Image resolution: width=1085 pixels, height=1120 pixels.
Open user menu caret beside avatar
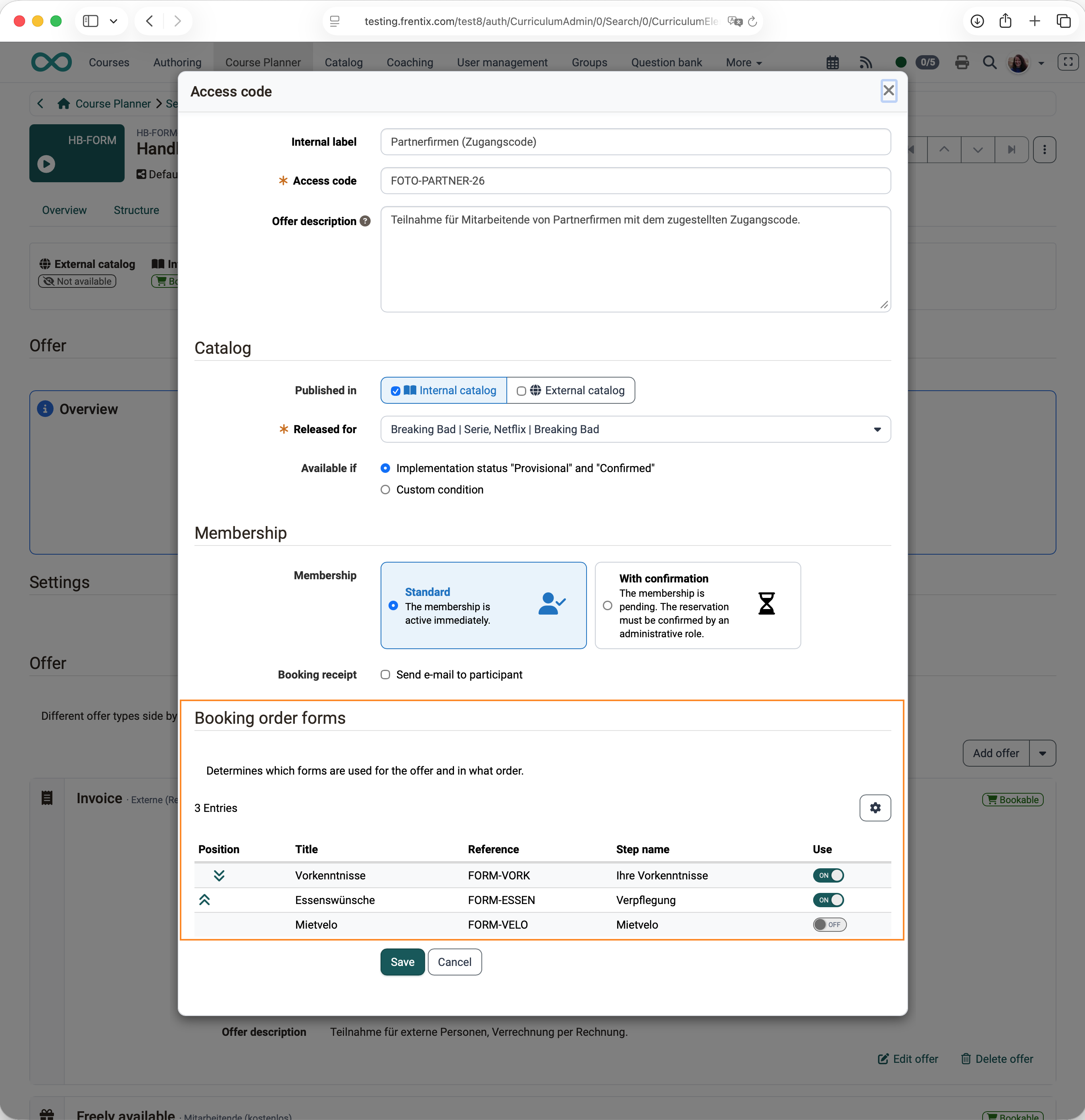[1041, 64]
